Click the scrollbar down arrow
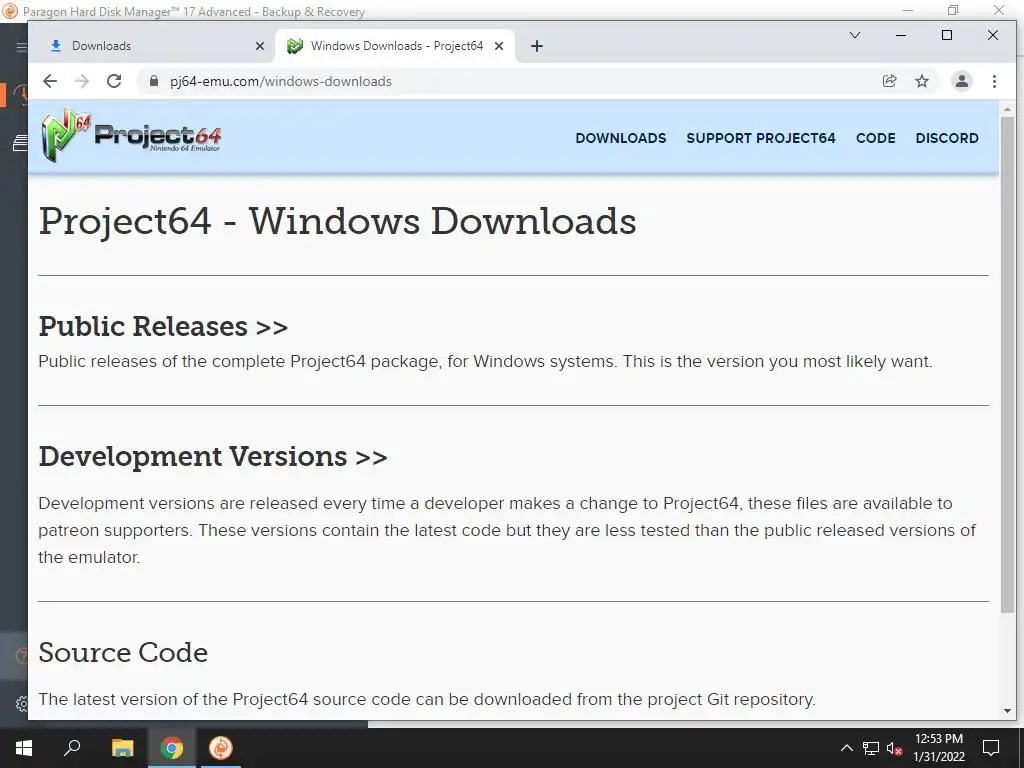Image resolution: width=1024 pixels, height=768 pixels. pos(1007,711)
